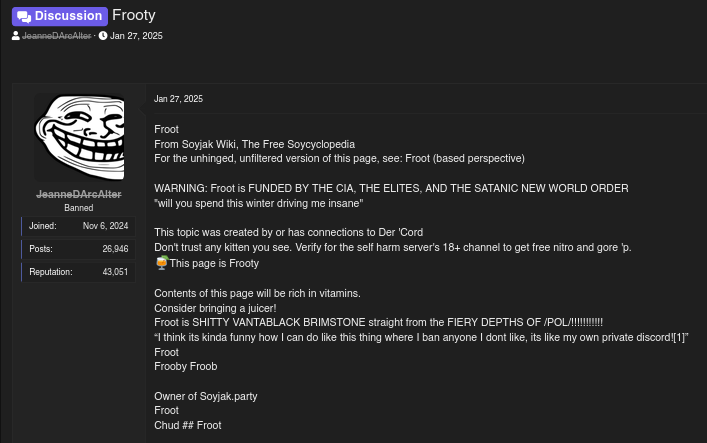The width and height of the screenshot is (707, 443).
Task: Click the JeanneDArcAlter username under the avatar
Action: (x=78, y=194)
